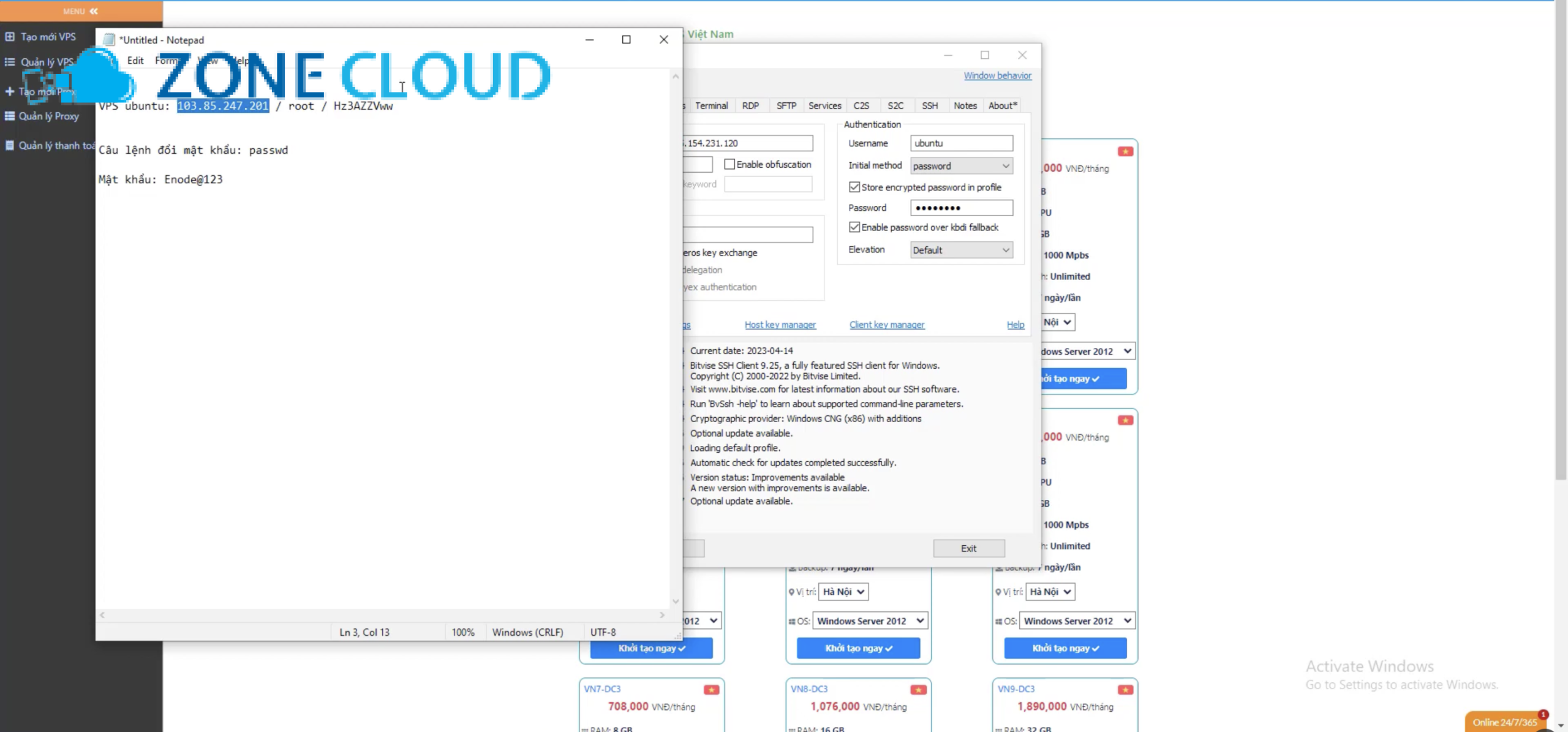The height and width of the screenshot is (732, 1568).
Task: Open top-right card Nội location dropdown
Action: coord(1058,322)
